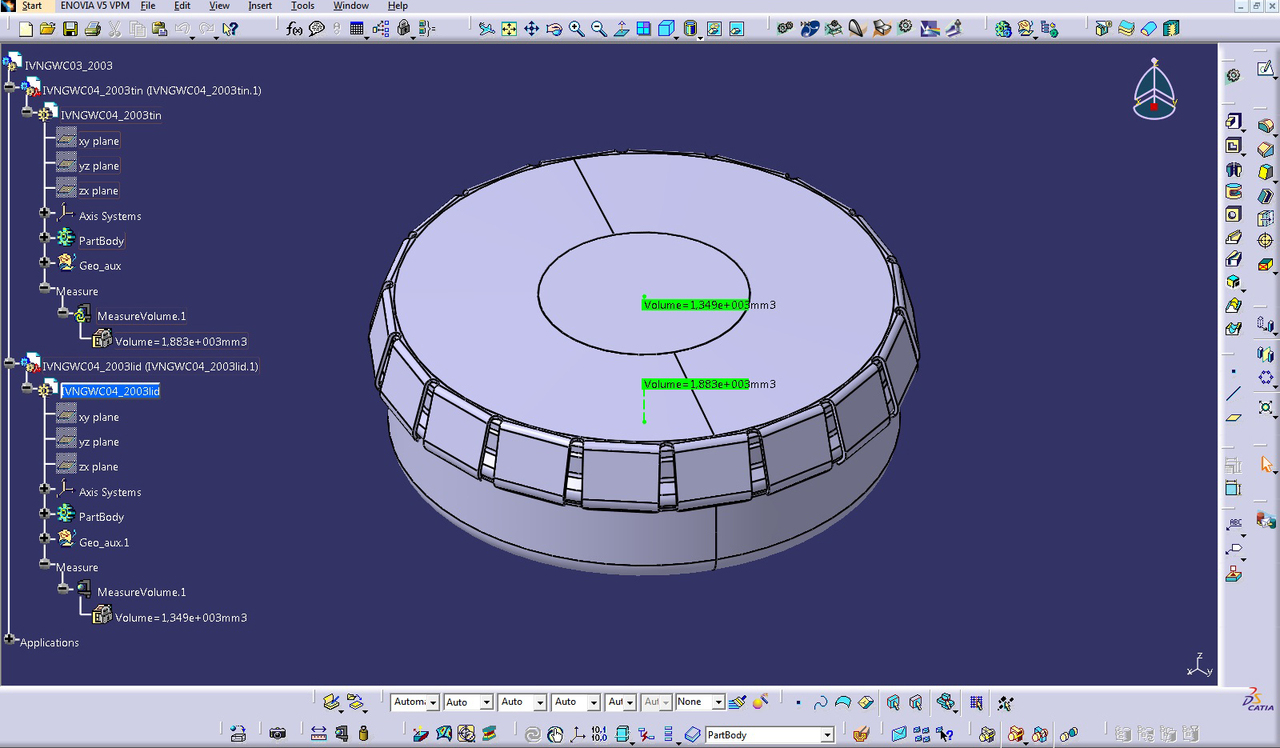This screenshot has width=1280, height=748.
Task: Click the Measure Between icon
Action: coord(318,734)
